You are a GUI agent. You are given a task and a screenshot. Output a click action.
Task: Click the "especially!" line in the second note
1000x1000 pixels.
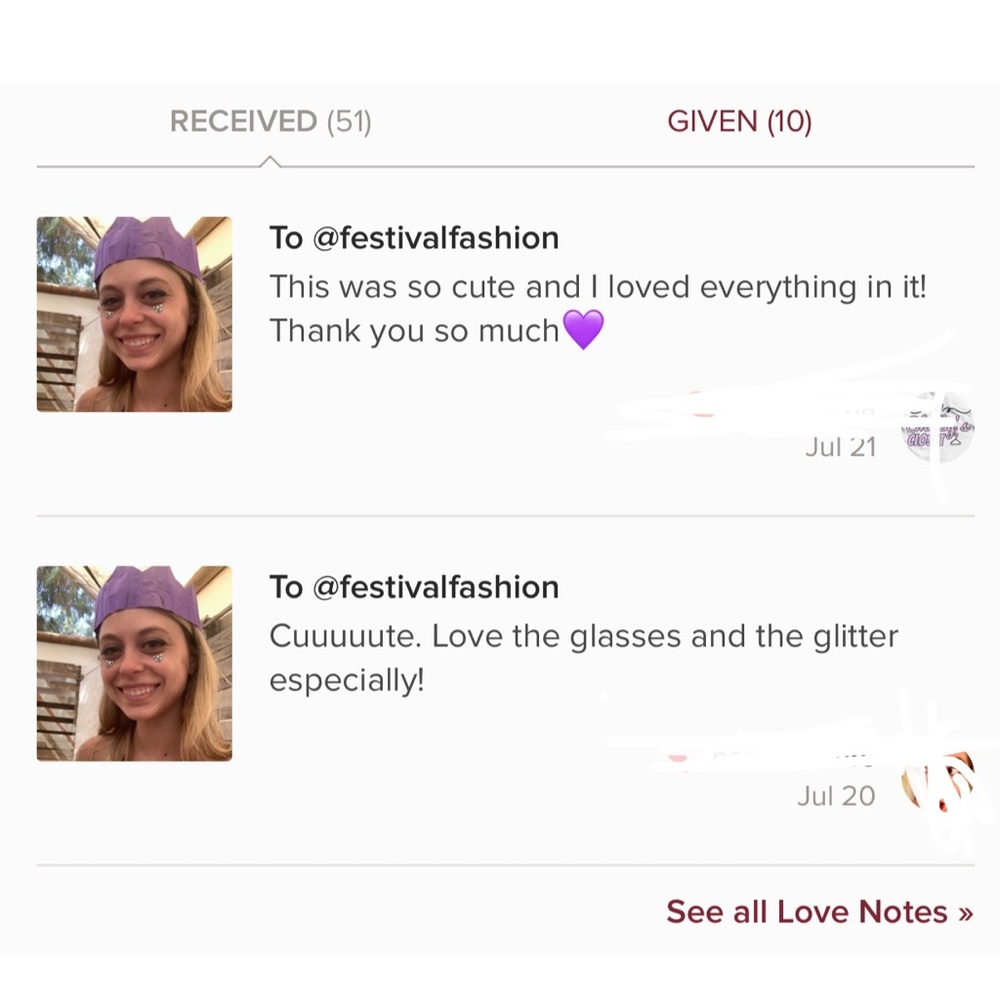(347, 680)
